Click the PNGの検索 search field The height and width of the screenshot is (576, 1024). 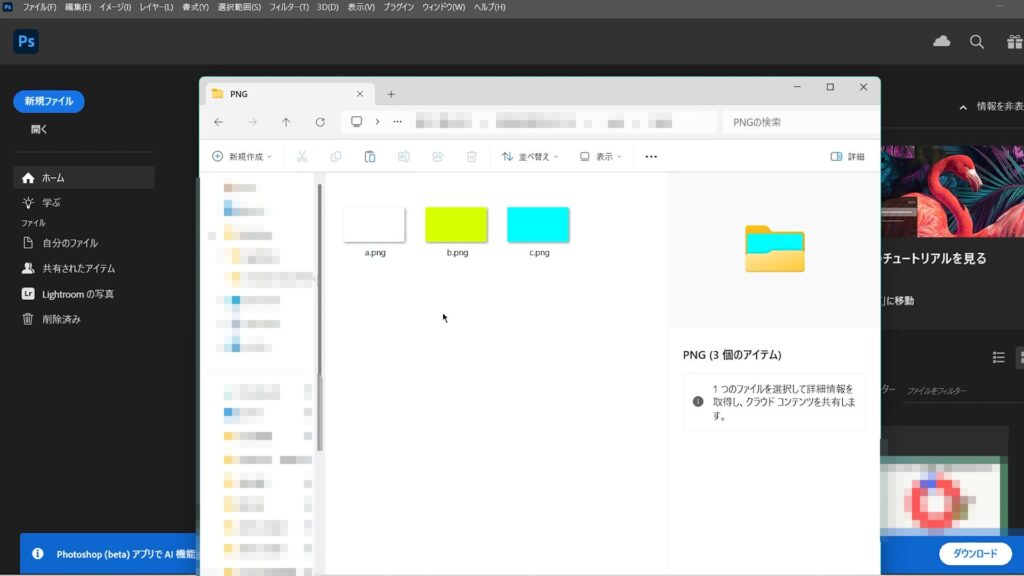point(800,122)
